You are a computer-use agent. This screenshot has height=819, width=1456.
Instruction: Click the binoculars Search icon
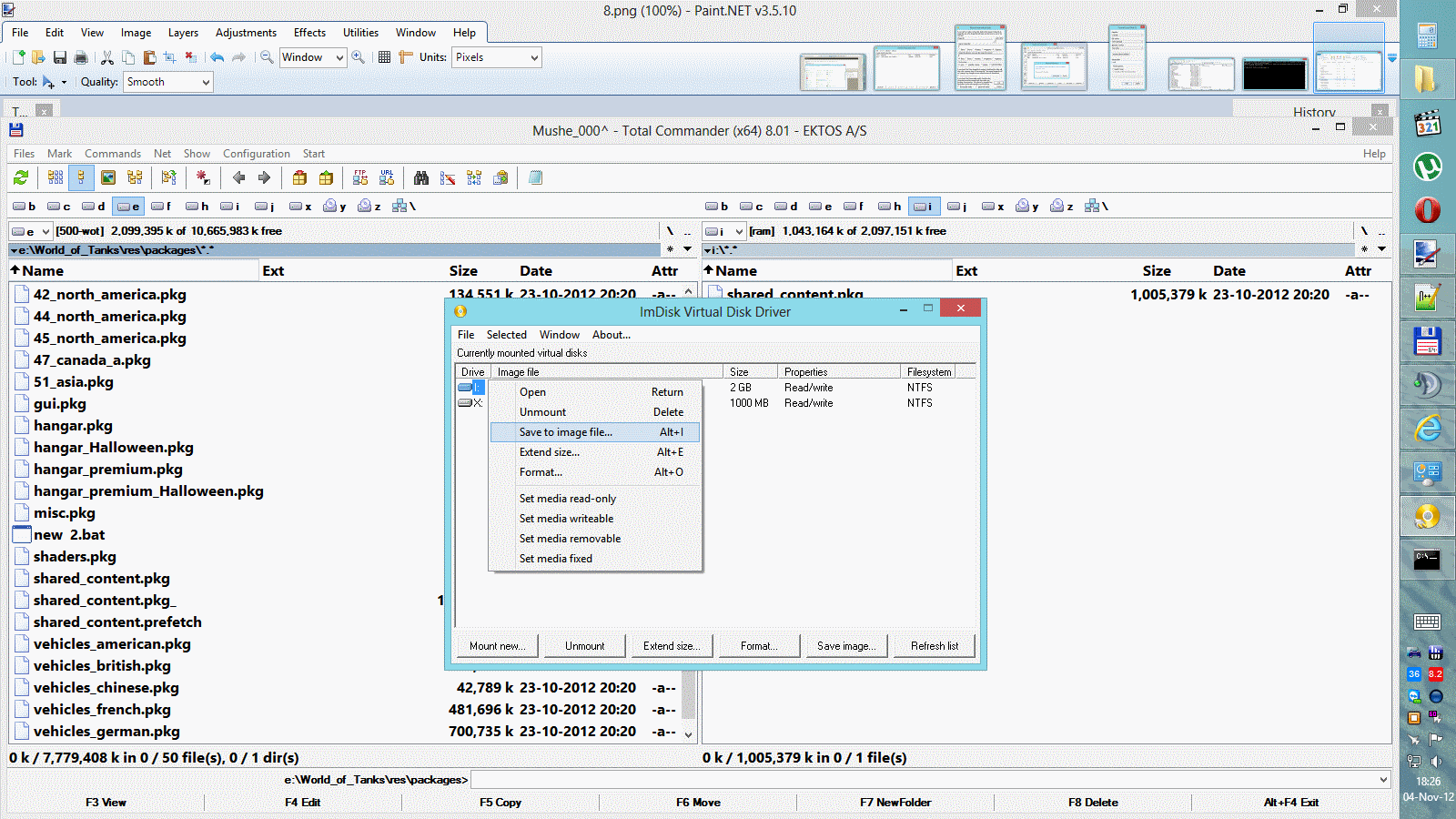[421, 177]
